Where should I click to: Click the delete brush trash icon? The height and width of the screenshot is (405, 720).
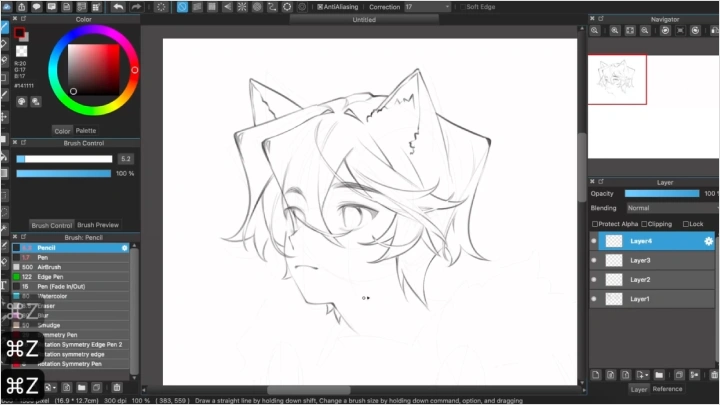[x=117, y=386]
